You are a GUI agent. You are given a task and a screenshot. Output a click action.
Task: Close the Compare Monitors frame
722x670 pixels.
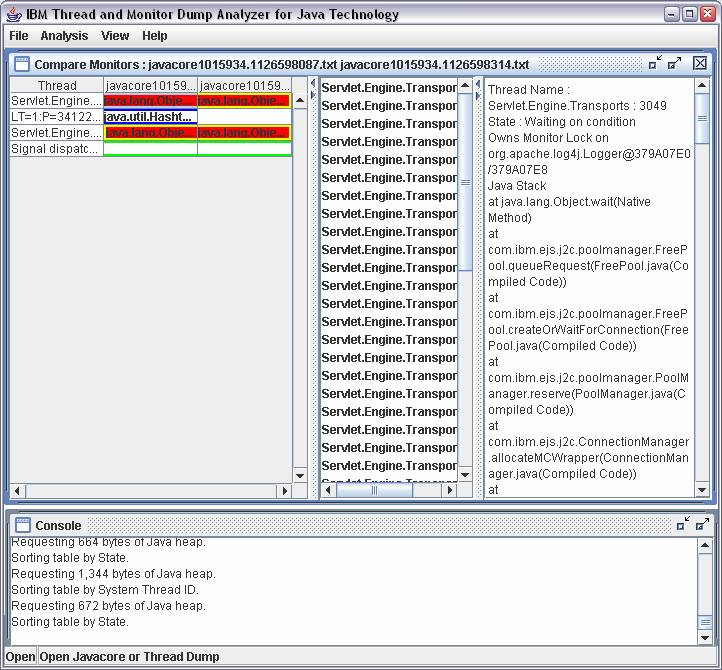point(700,63)
